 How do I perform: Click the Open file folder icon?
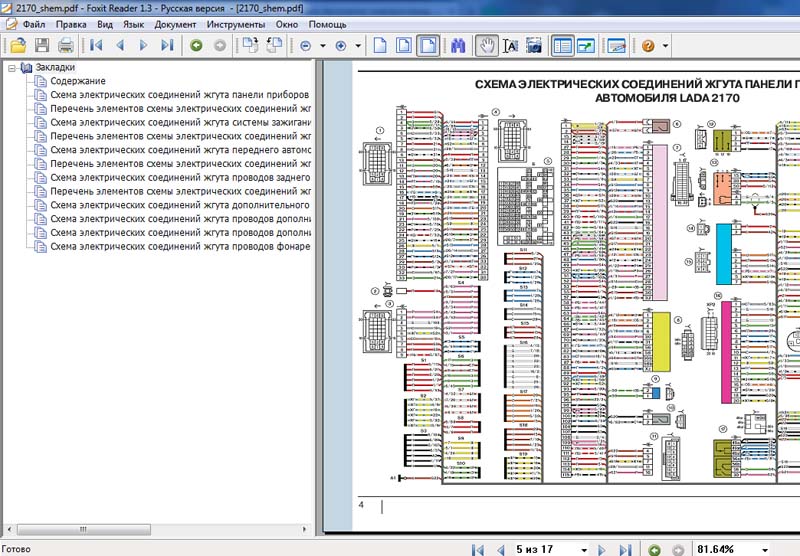pyautogui.click(x=18, y=46)
